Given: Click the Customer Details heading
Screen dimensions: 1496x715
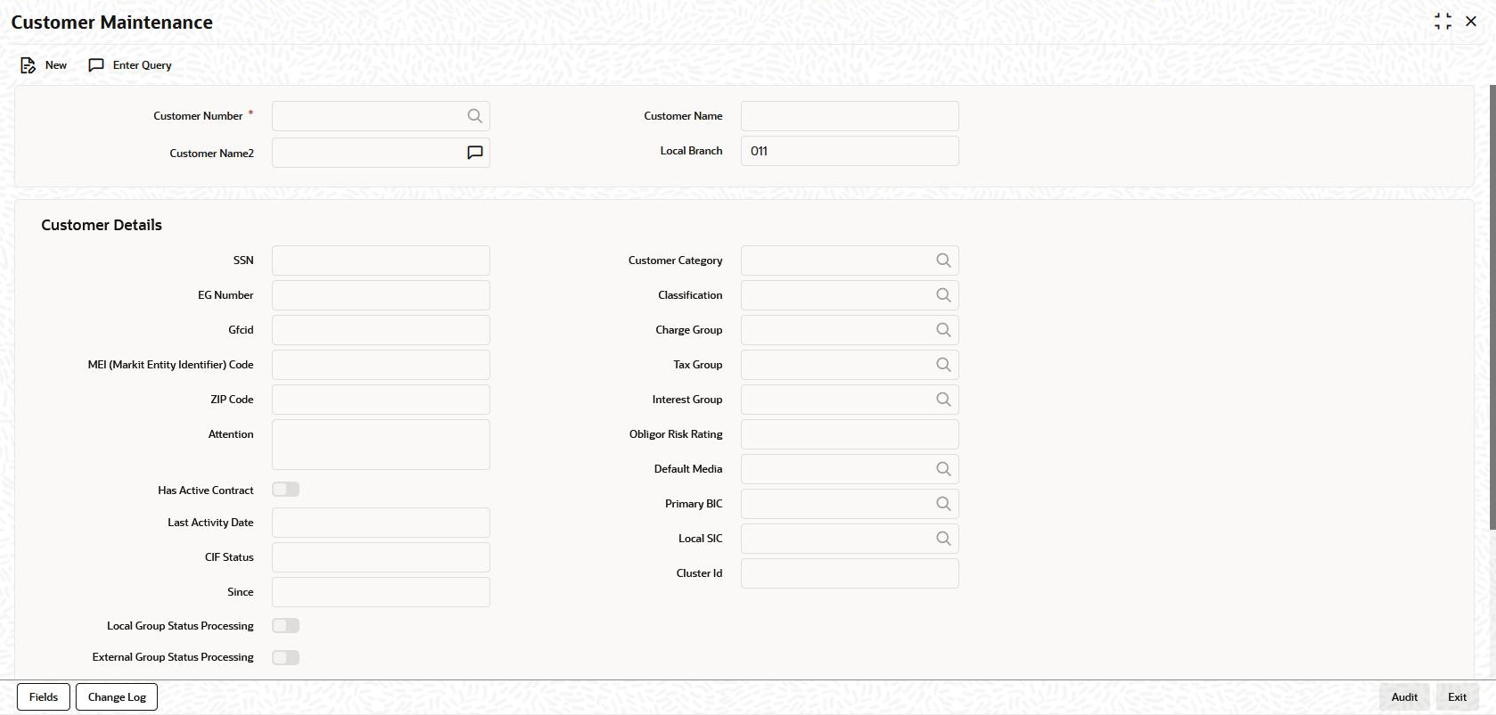Looking at the screenshot, I should click(101, 225).
